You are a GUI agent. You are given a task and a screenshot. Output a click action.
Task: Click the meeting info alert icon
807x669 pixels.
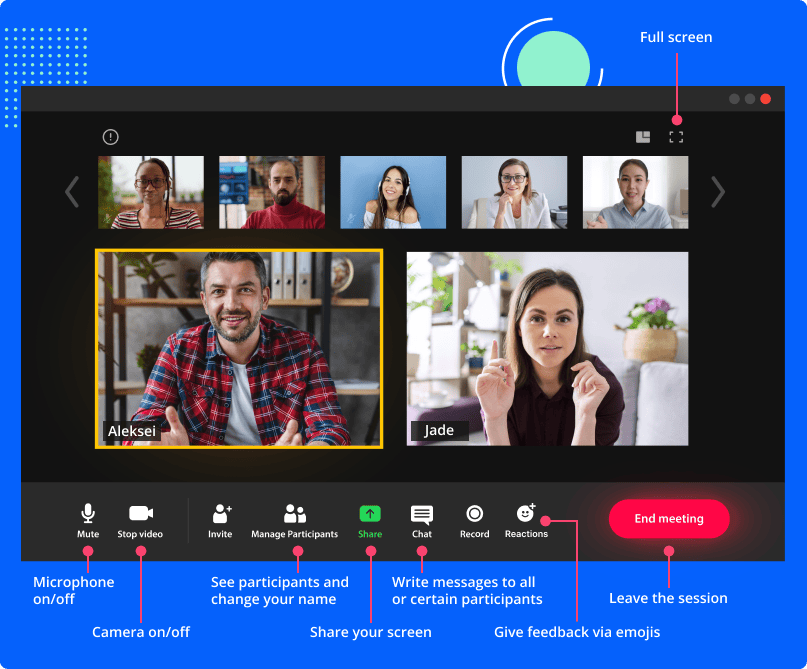[110, 137]
